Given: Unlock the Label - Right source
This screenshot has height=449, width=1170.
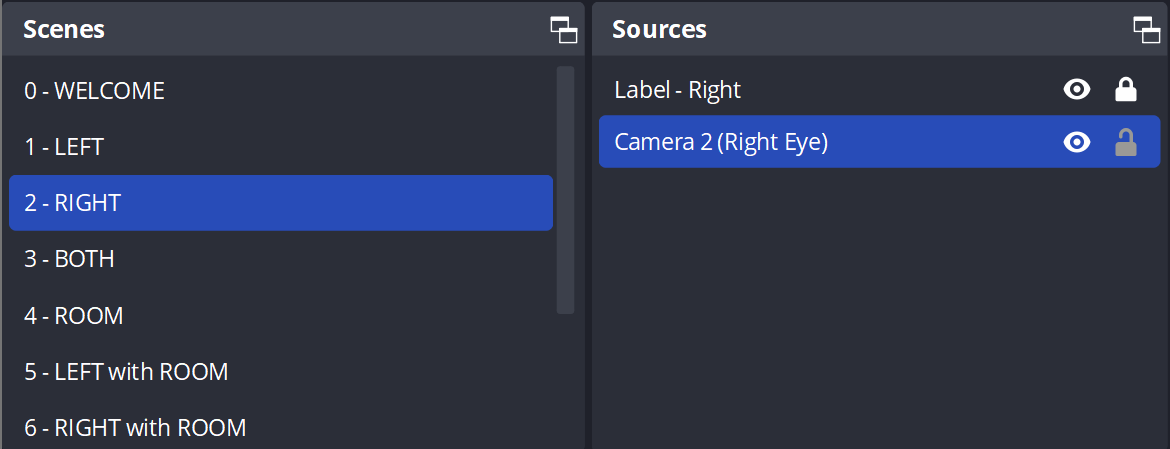Looking at the screenshot, I should pyautogui.click(x=1125, y=90).
